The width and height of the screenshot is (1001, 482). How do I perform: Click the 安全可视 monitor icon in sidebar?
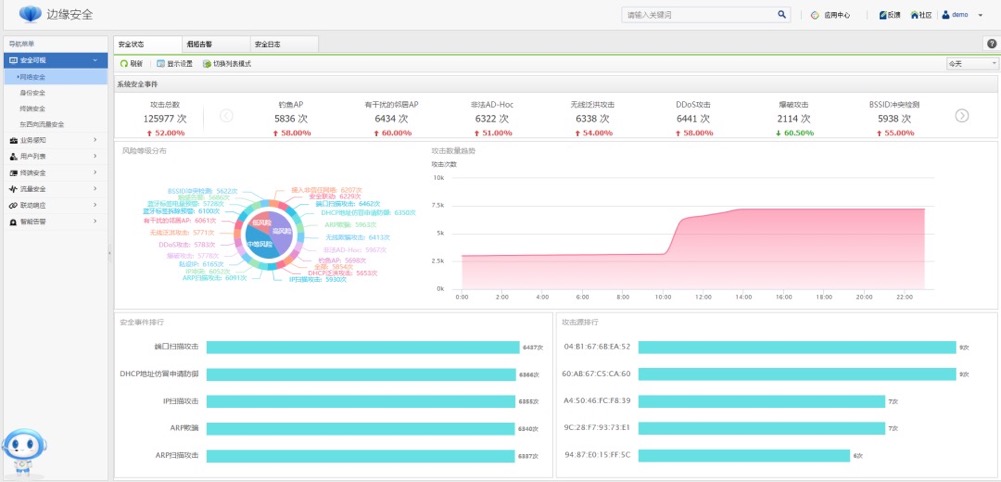point(13,61)
